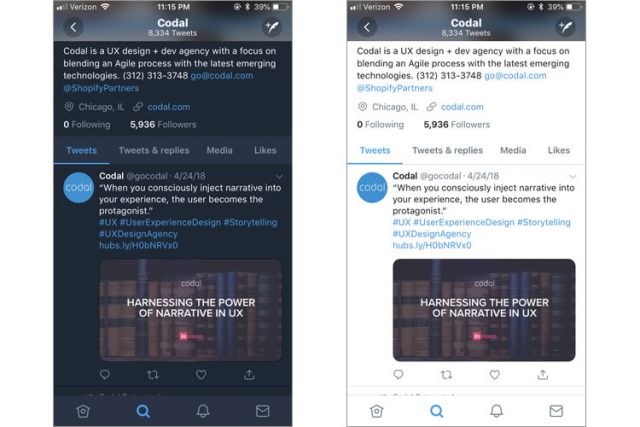
Task: Follow the hubs.ly link in light mode tweet
Action: pos(432,245)
